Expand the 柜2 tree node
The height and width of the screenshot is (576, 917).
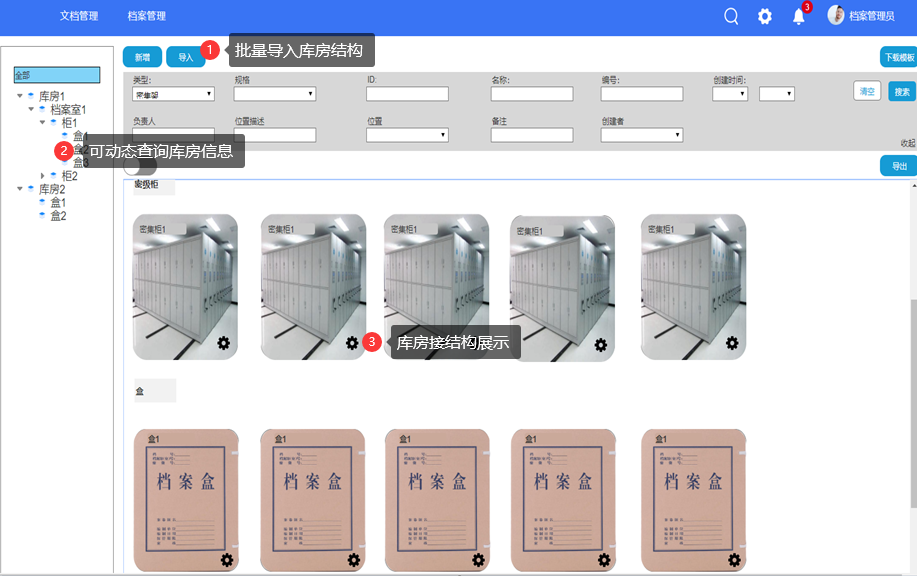click(42, 176)
